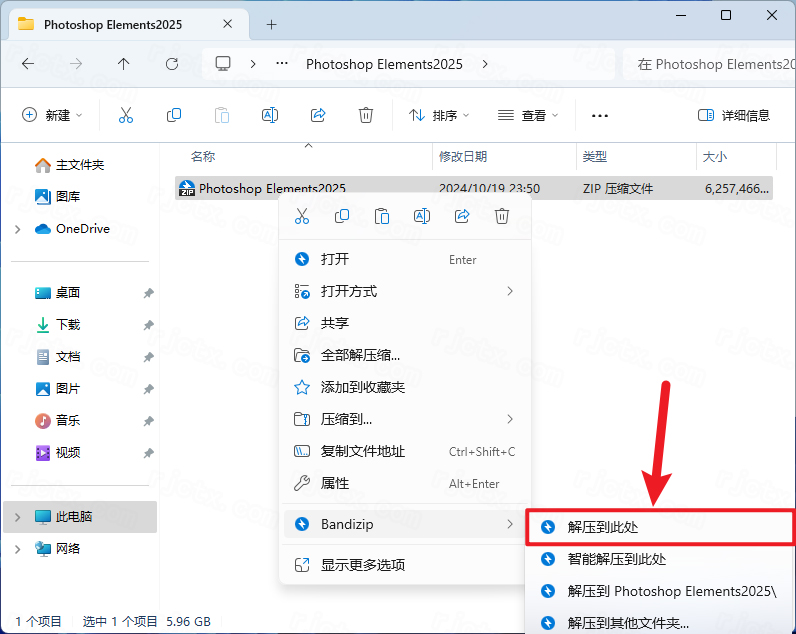Click the Share icon in the toolbar
The width and height of the screenshot is (796, 634).
click(x=318, y=115)
